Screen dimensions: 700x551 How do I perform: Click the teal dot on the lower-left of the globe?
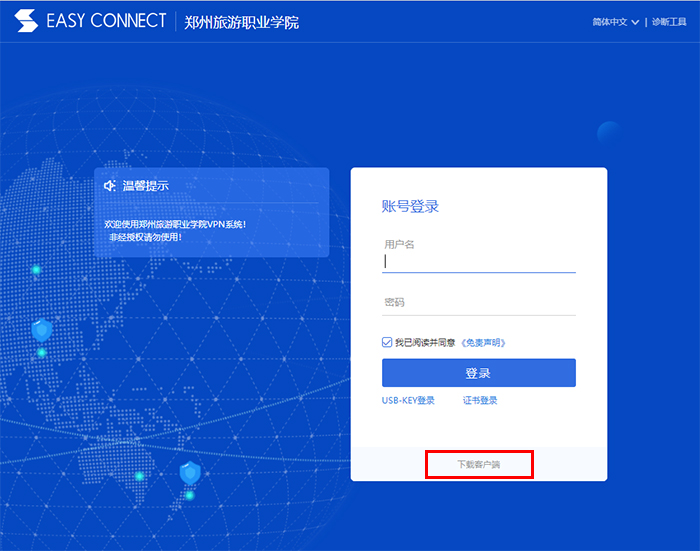pos(139,476)
